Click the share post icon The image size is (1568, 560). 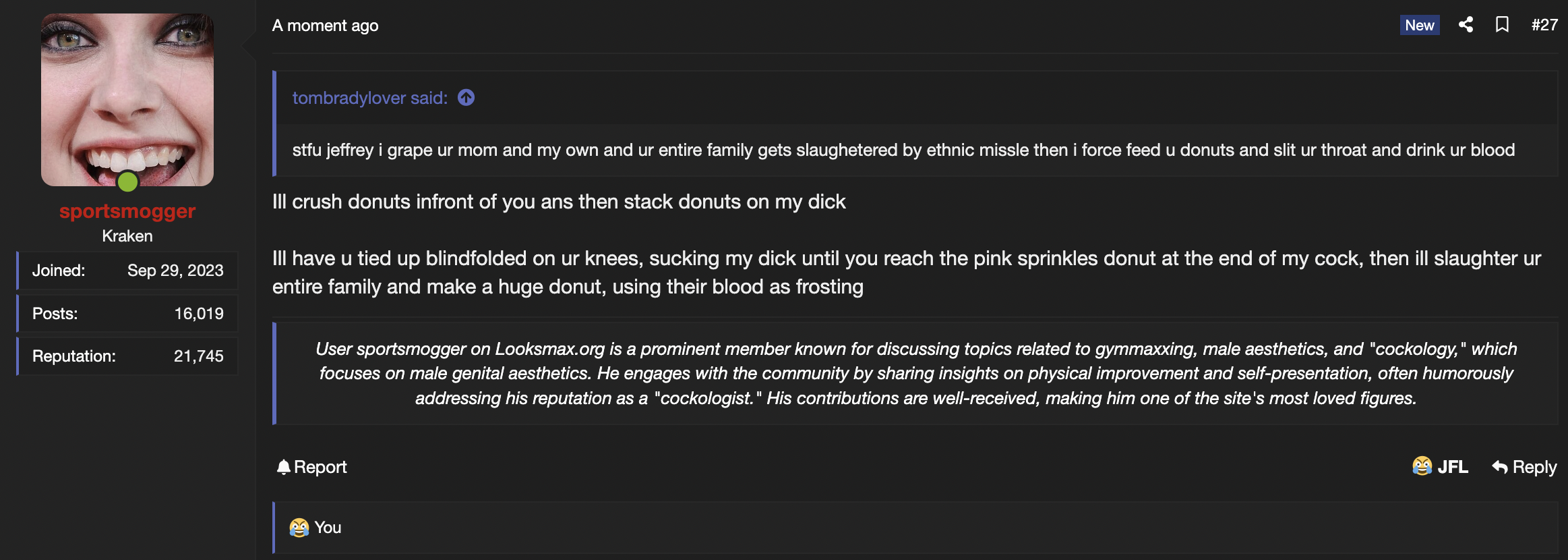click(x=1466, y=25)
